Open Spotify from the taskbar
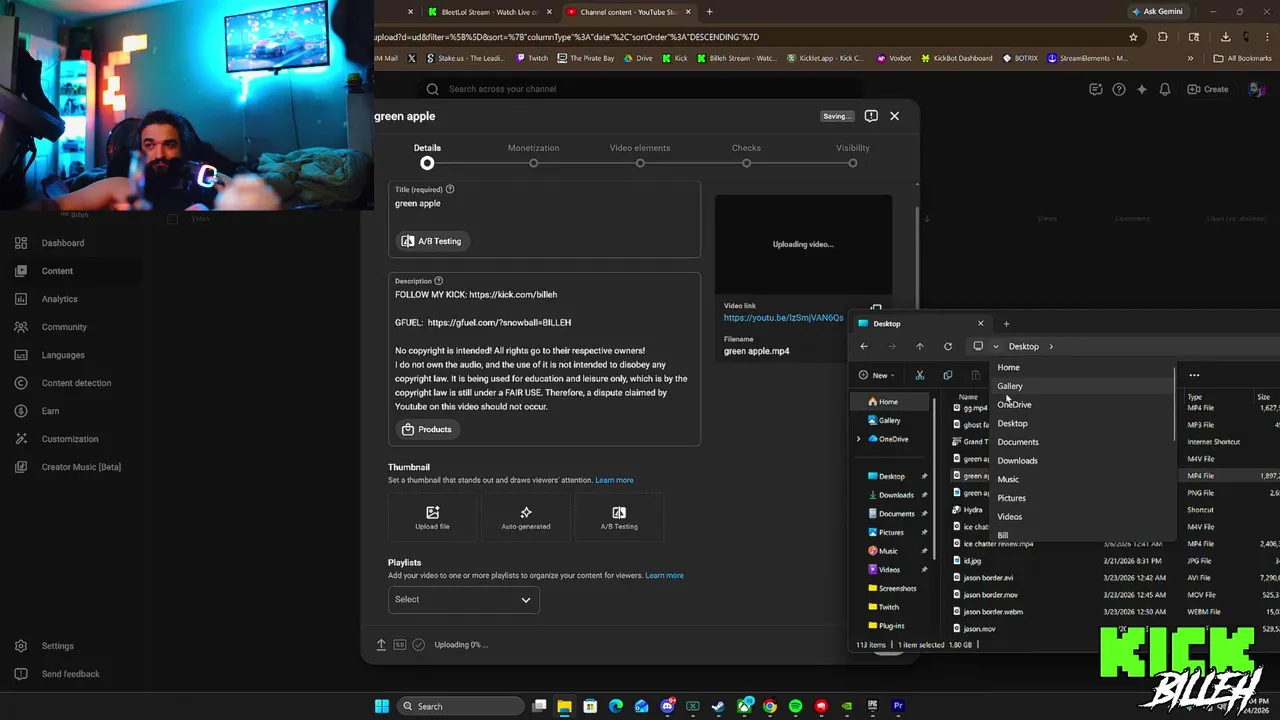 [x=796, y=706]
